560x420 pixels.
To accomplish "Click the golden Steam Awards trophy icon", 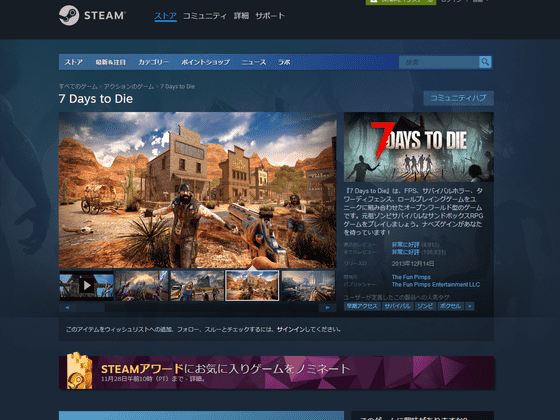I will (x=79, y=371).
